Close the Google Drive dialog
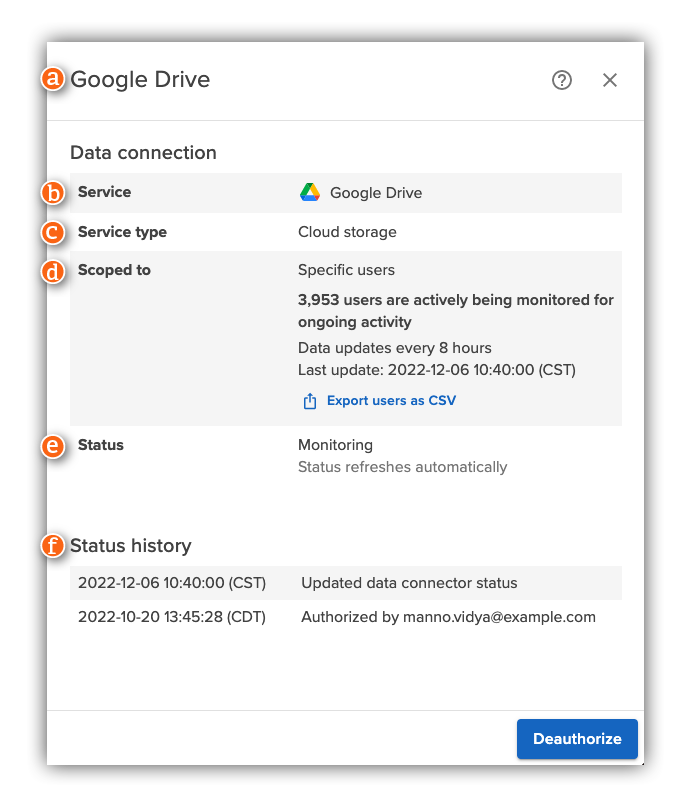683x806 pixels. (x=610, y=80)
